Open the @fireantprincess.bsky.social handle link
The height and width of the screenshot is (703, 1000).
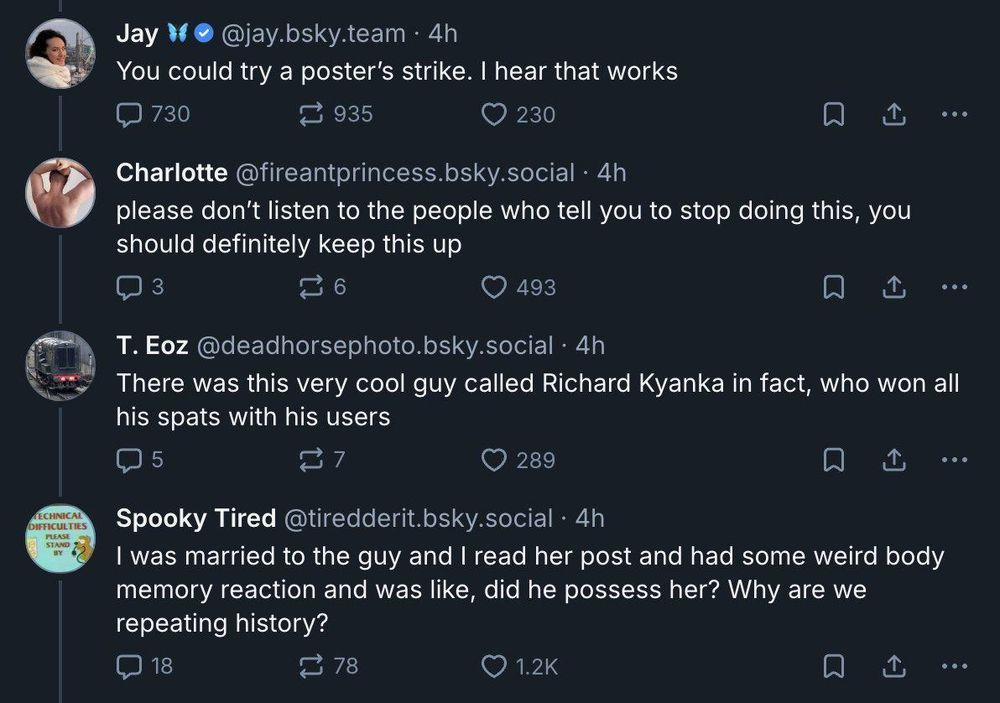tap(404, 173)
